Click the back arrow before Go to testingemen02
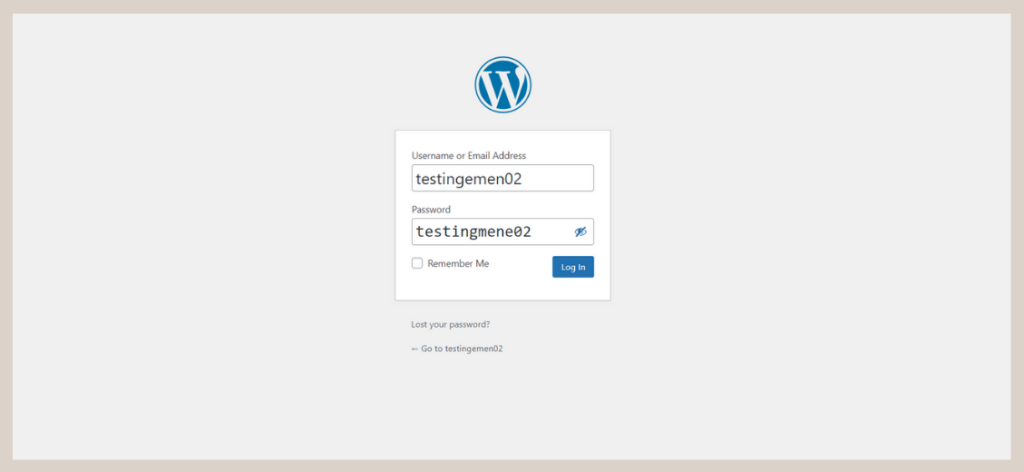Viewport: 1024px width, 472px height. click(415, 349)
